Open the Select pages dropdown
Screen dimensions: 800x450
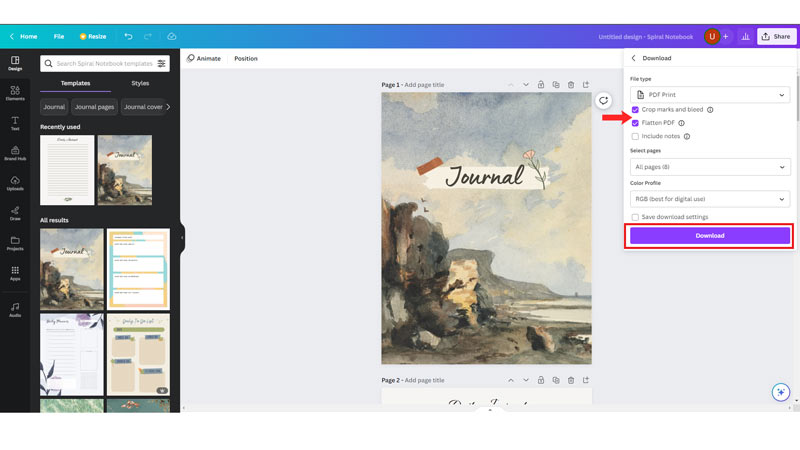(710, 167)
